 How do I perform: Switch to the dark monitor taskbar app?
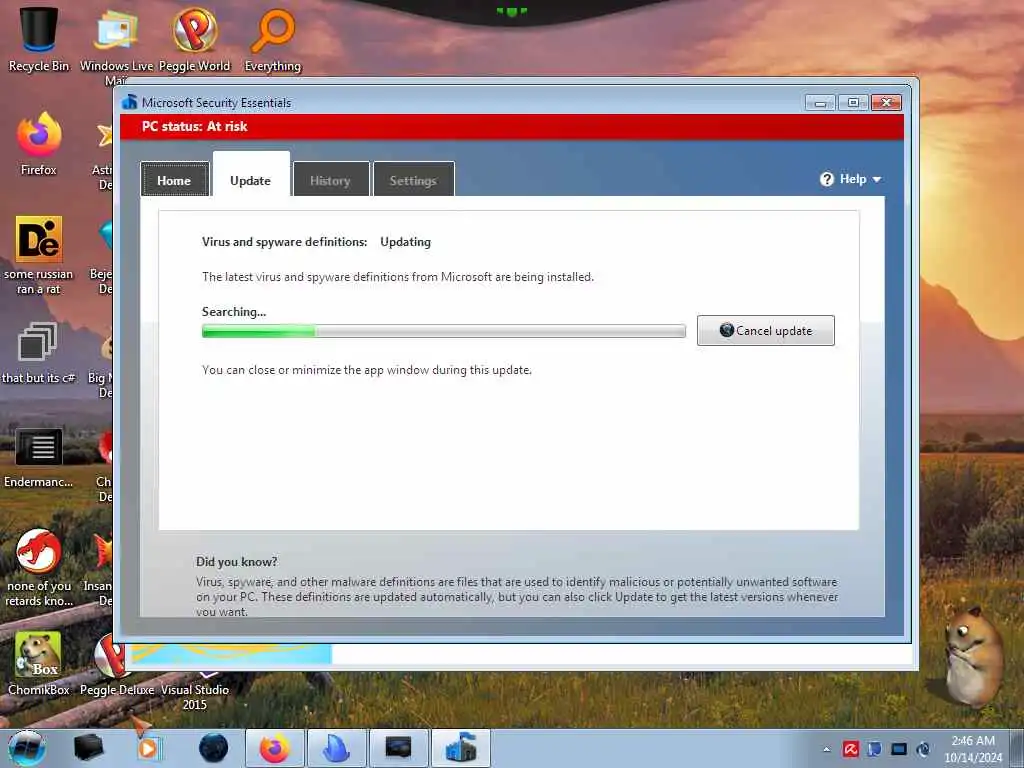coord(398,748)
